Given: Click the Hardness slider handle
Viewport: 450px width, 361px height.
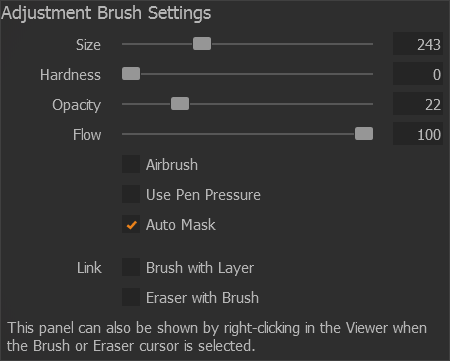Looking at the screenshot, I should click(x=131, y=74).
